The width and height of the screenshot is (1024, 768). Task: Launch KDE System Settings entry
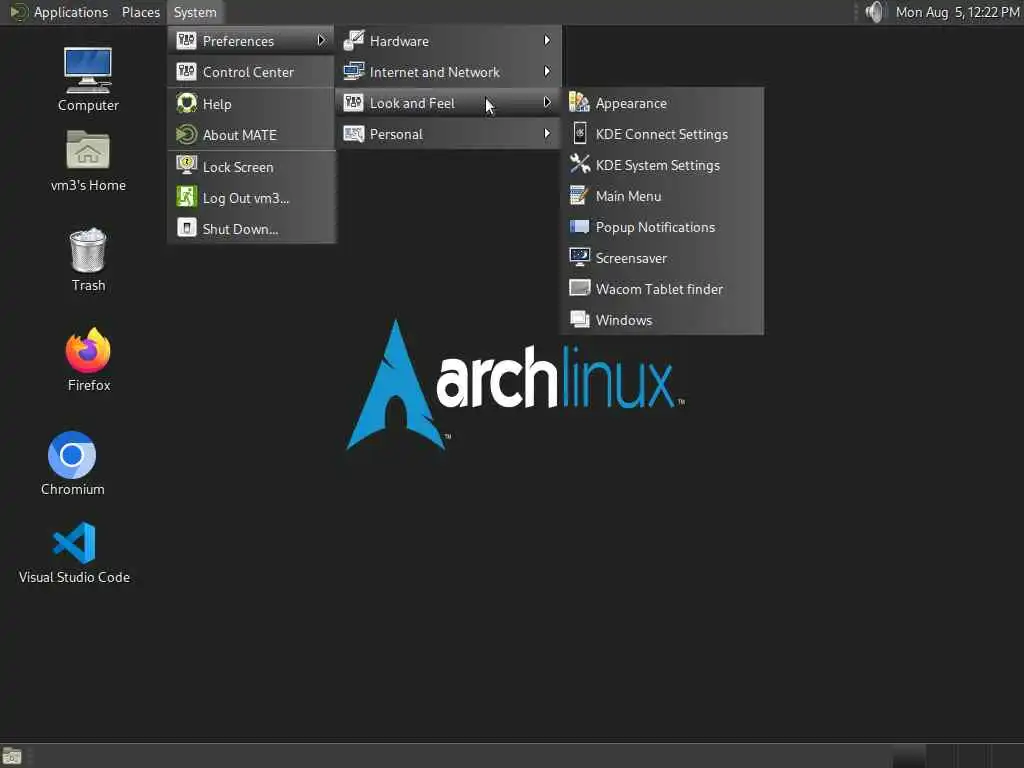(662, 165)
